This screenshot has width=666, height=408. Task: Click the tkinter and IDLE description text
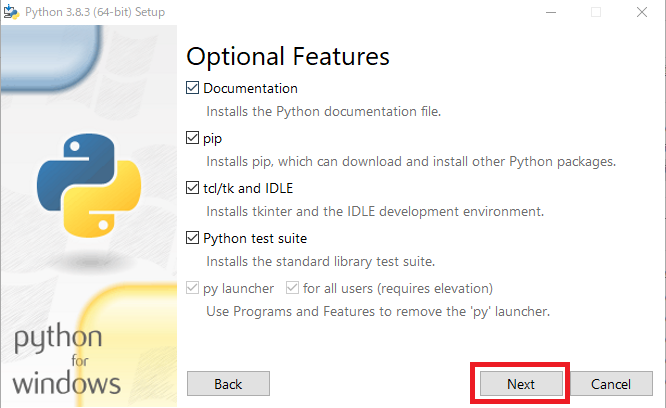click(x=375, y=211)
